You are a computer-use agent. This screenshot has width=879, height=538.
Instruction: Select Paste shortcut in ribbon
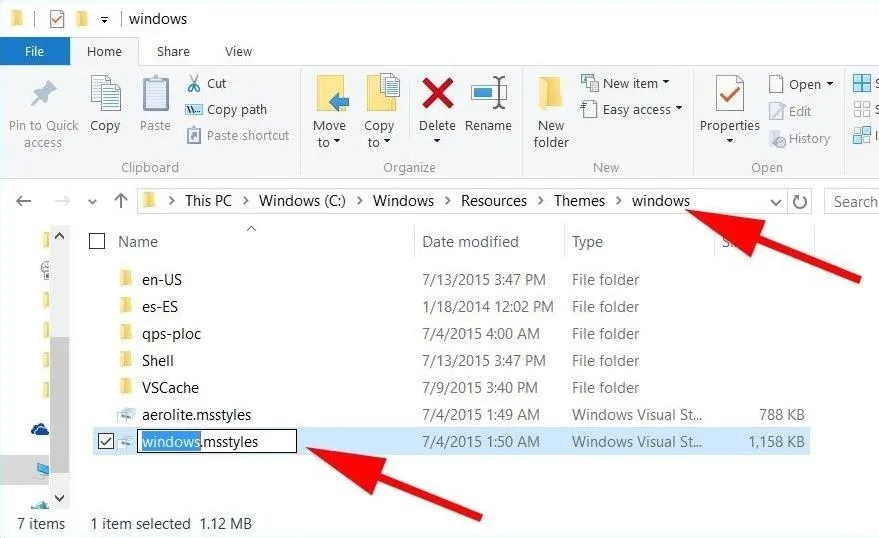coord(238,135)
